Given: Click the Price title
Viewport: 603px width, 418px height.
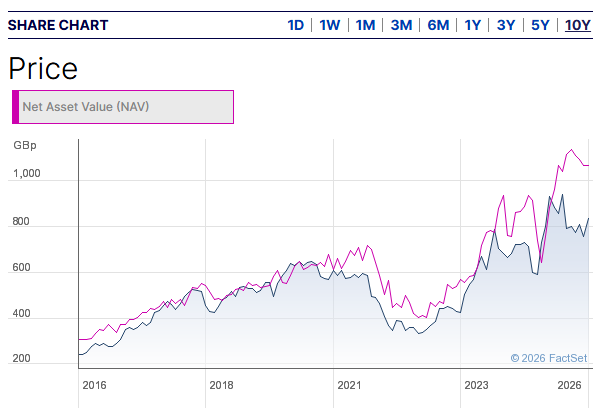Looking at the screenshot, I should pyautogui.click(x=43, y=69).
